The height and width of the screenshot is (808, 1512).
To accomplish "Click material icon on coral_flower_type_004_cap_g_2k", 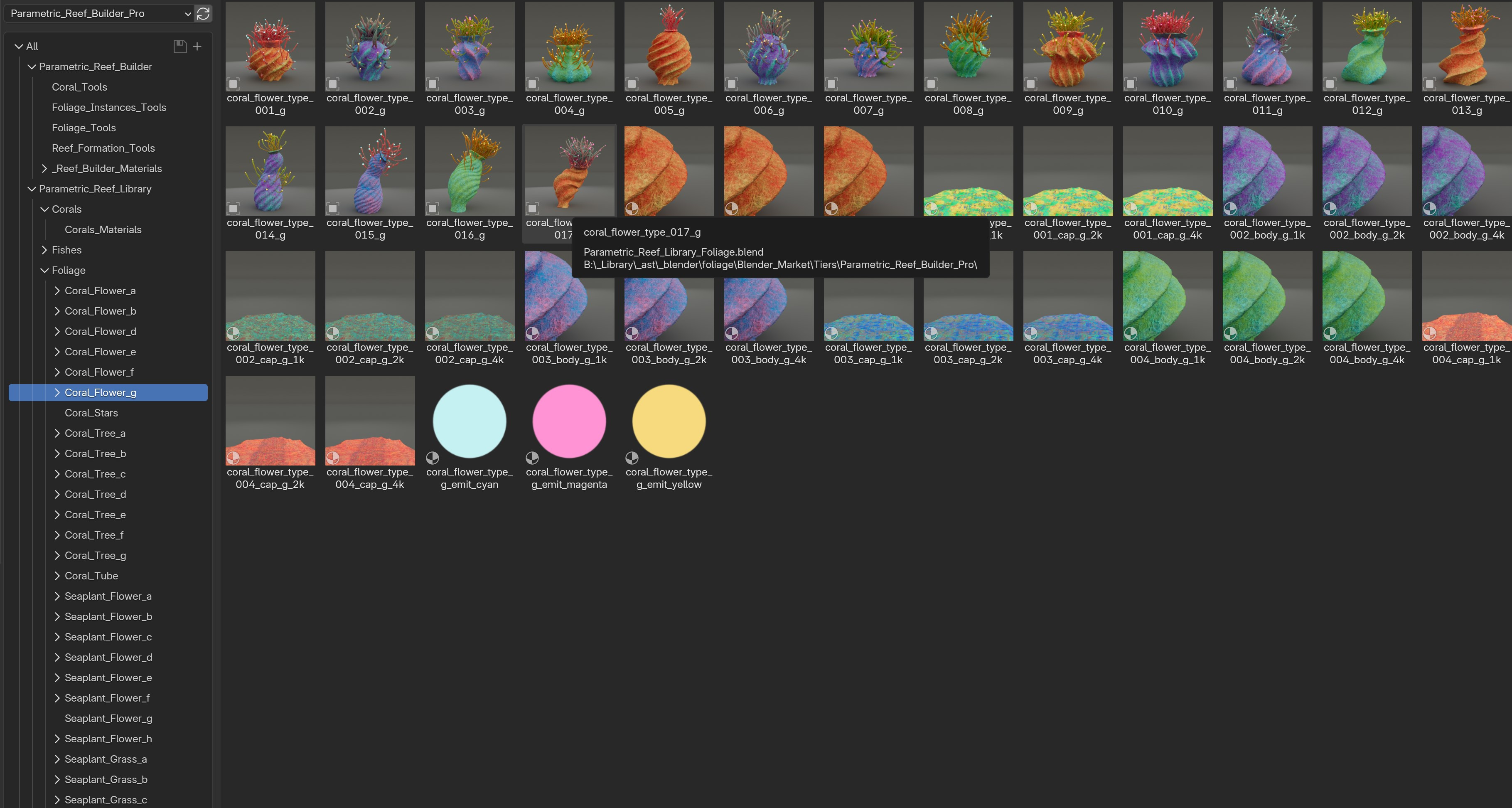I will point(233,458).
